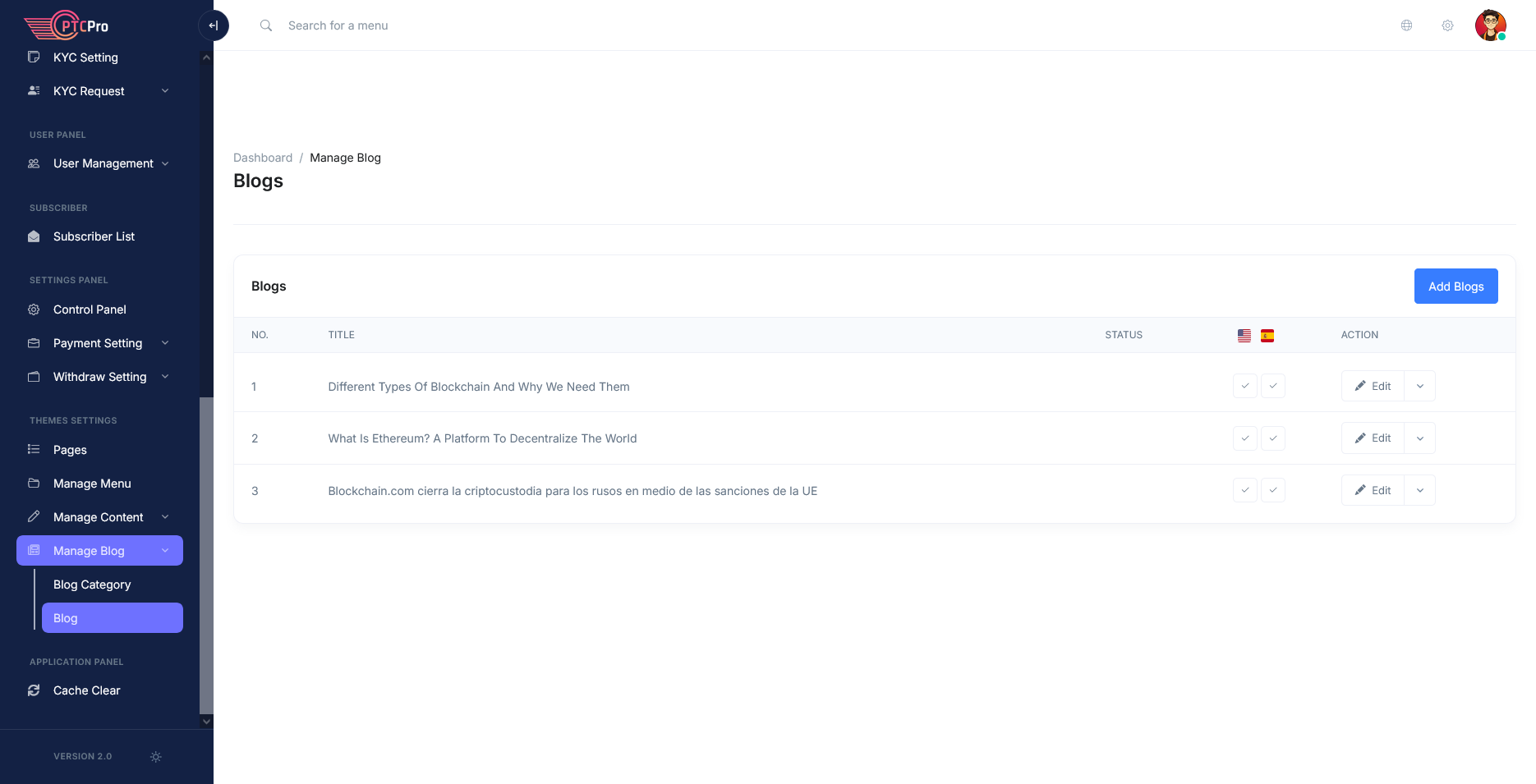Open the user avatar profile menu
Image resolution: width=1536 pixels, height=784 pixels.
[1490, 25]
